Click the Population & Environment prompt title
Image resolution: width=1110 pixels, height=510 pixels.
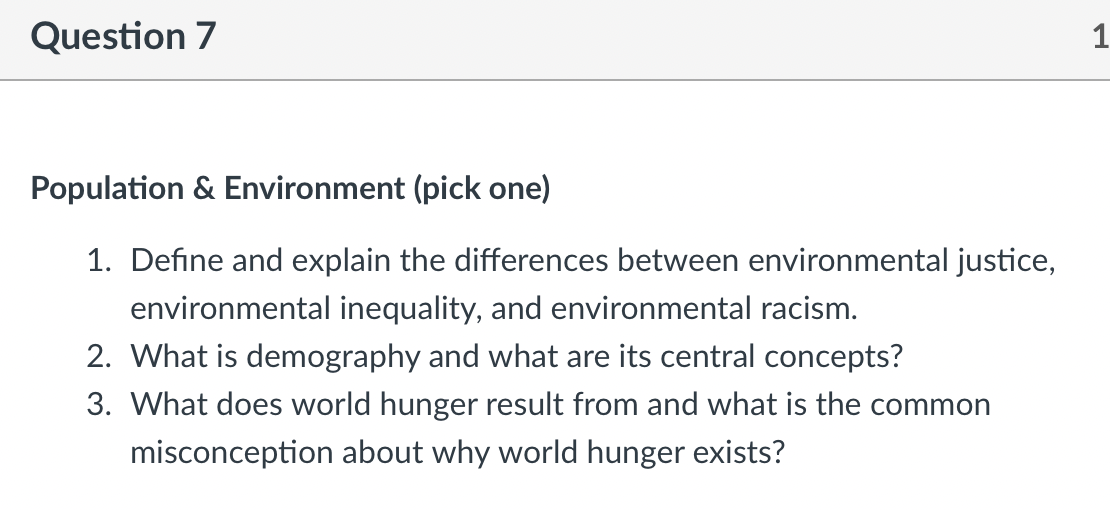pyautogui.click(x=290, y=188)
